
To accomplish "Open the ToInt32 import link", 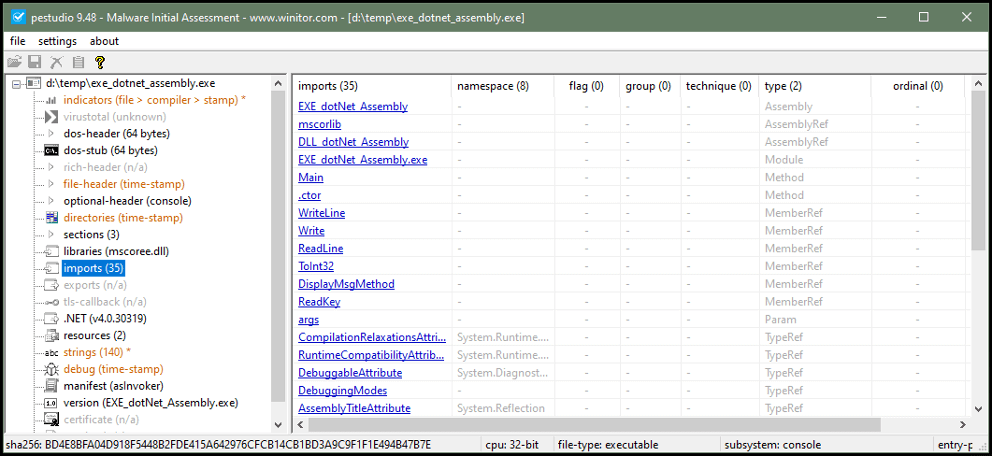I will tap(316, 266).
